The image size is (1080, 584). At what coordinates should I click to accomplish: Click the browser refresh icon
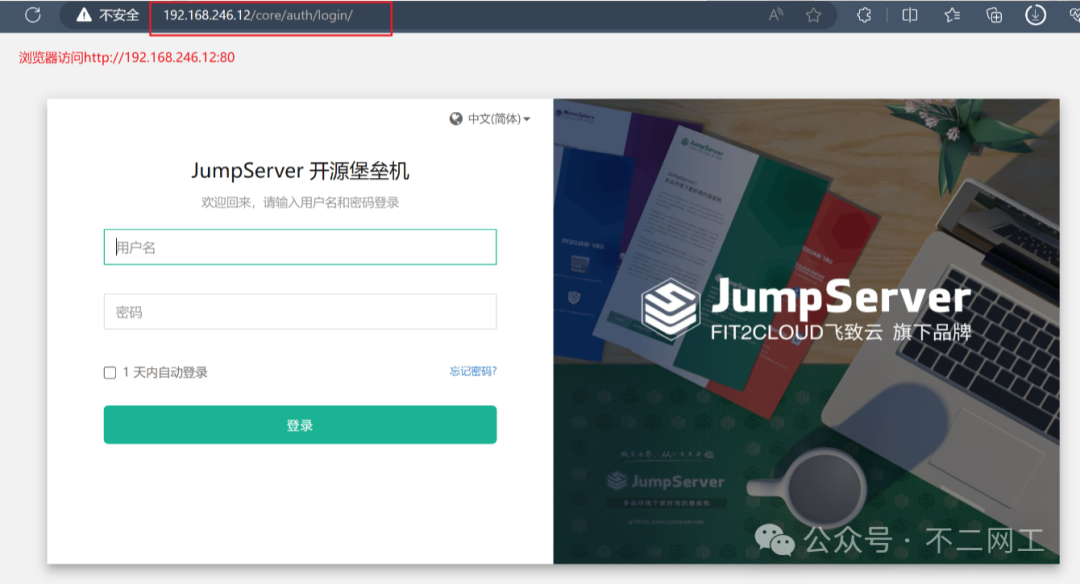tap(33, 15)
